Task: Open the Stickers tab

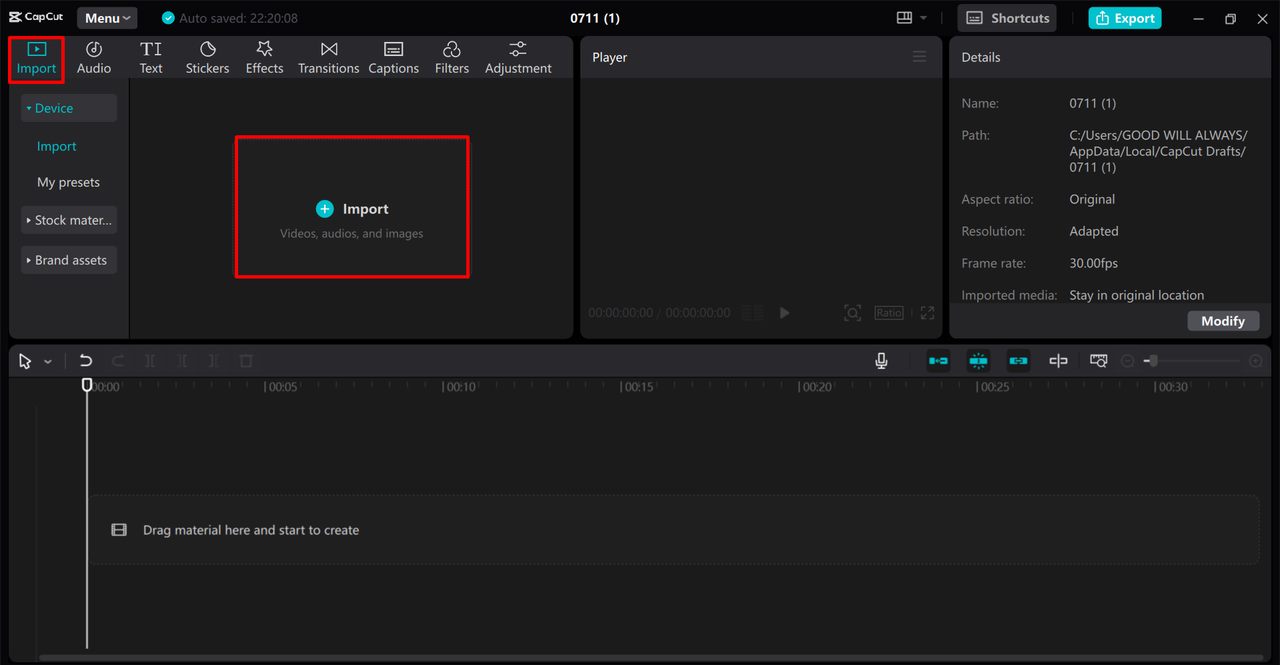Action: click(207, 58)
